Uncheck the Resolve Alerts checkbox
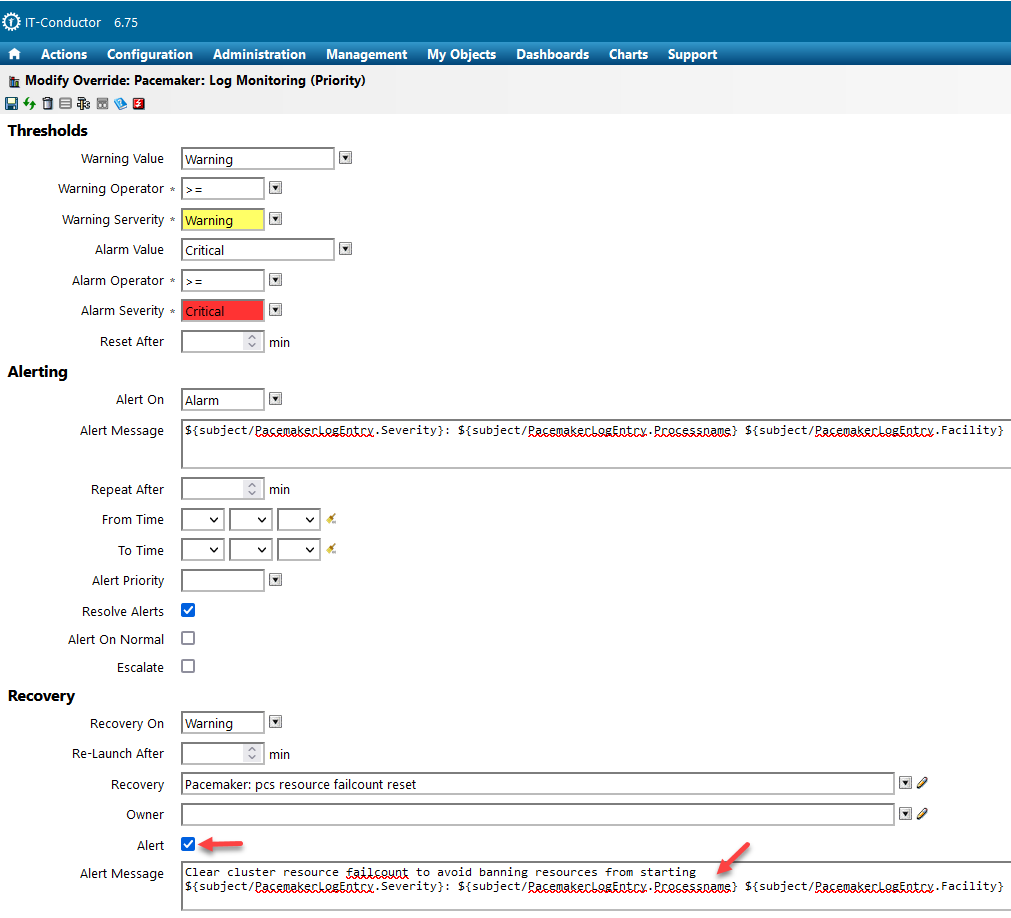The image size is (1011, 918). (188, 610)
